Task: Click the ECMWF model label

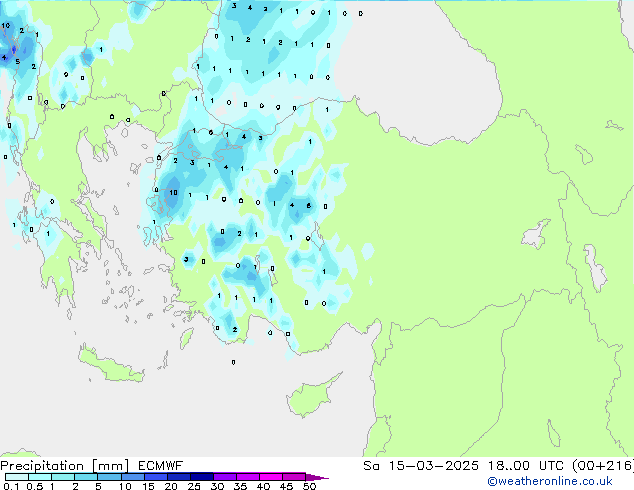Action: [161, 466]
